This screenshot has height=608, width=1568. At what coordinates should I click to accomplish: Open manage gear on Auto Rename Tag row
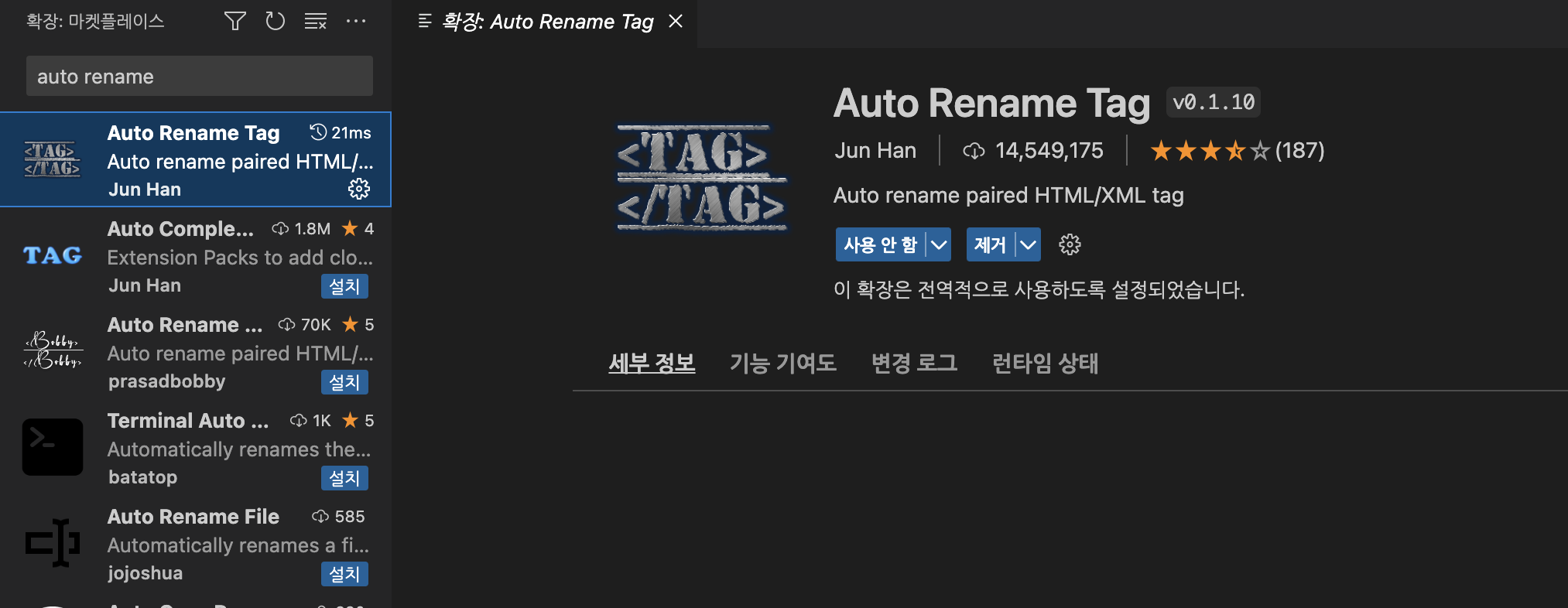click(359, 189)
